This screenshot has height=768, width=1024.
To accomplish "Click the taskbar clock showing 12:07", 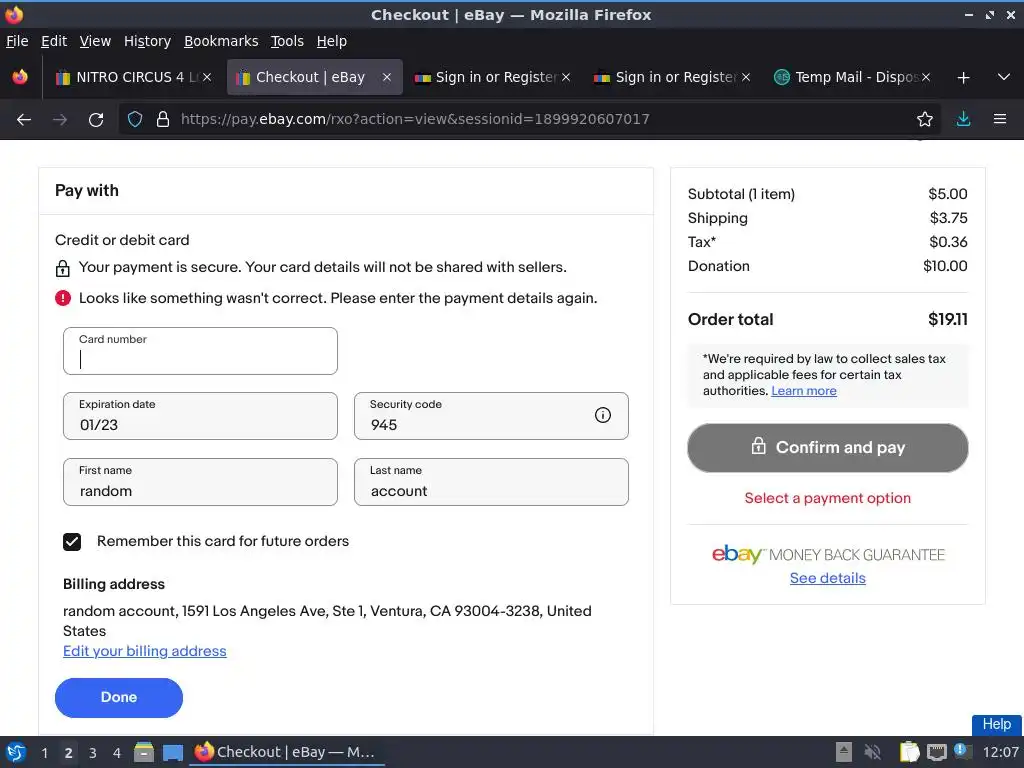I will pyautogui.click(x=1000, y=752).
